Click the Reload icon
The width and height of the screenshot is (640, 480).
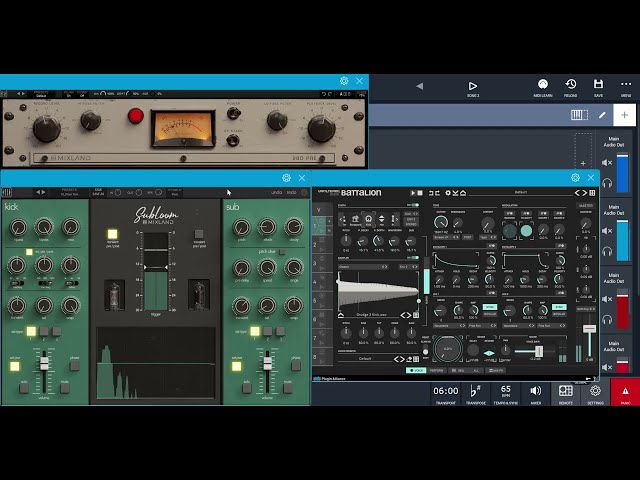pos(571,88)
